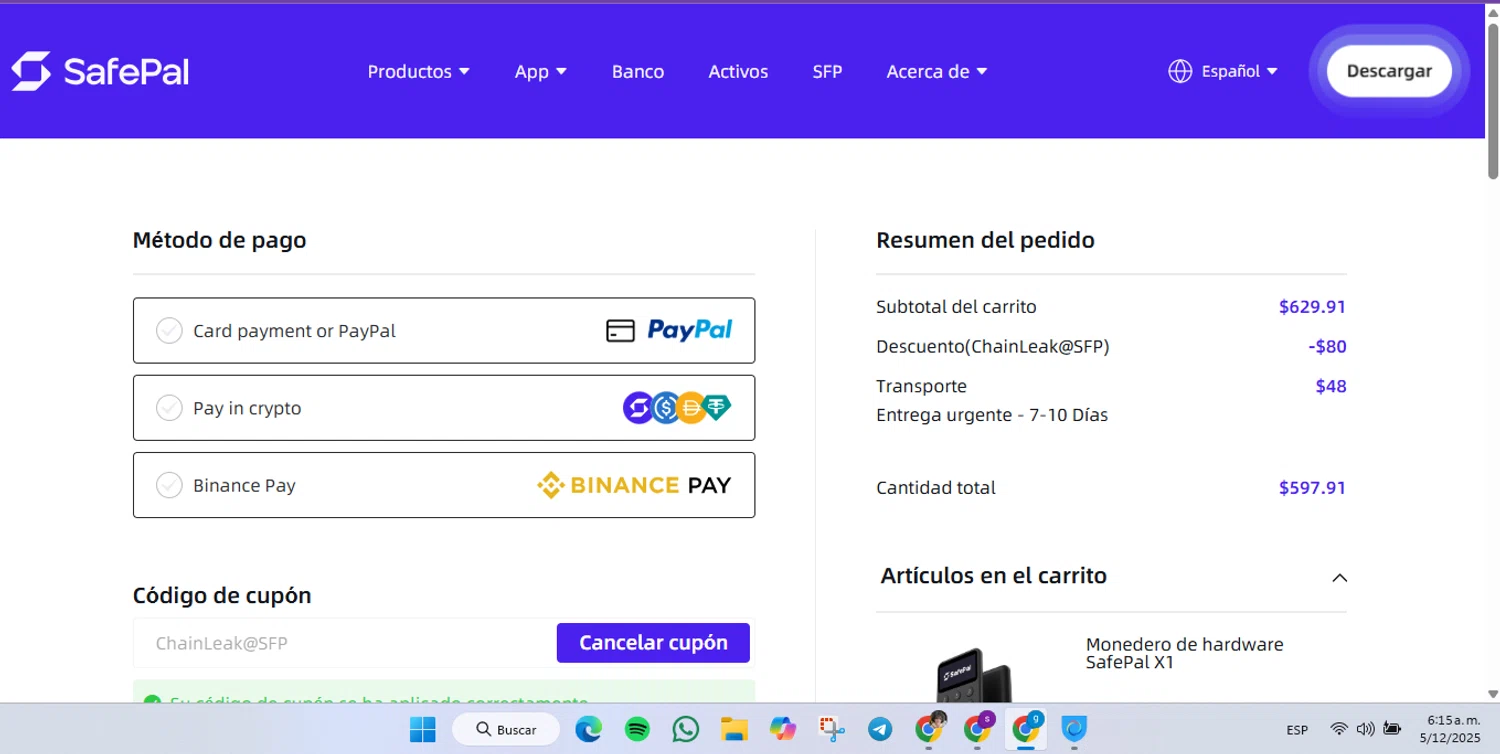
Task: Open Copilot from taskbar
Action: 782,729
